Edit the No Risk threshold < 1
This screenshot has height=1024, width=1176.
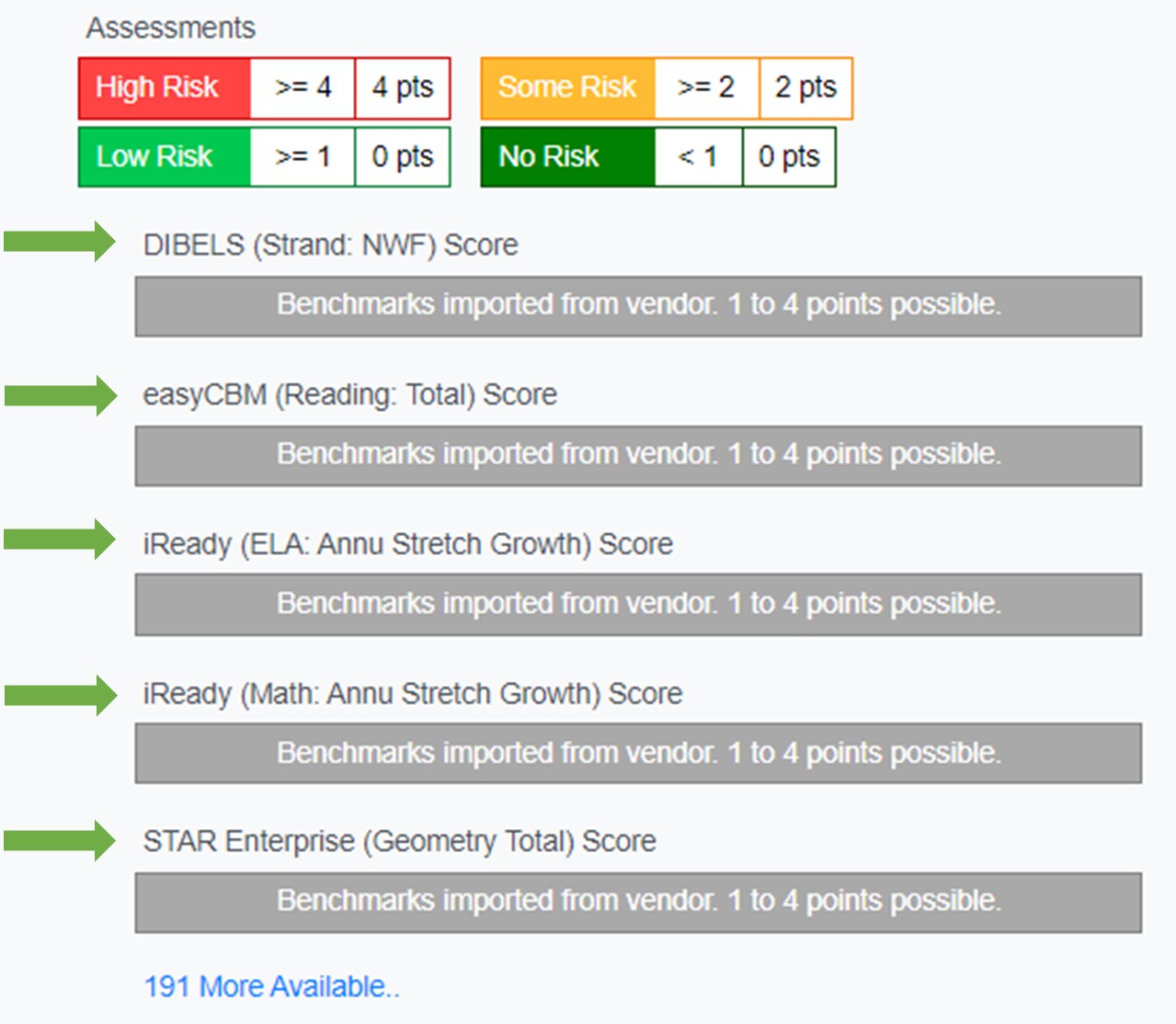tap(698, 157)
